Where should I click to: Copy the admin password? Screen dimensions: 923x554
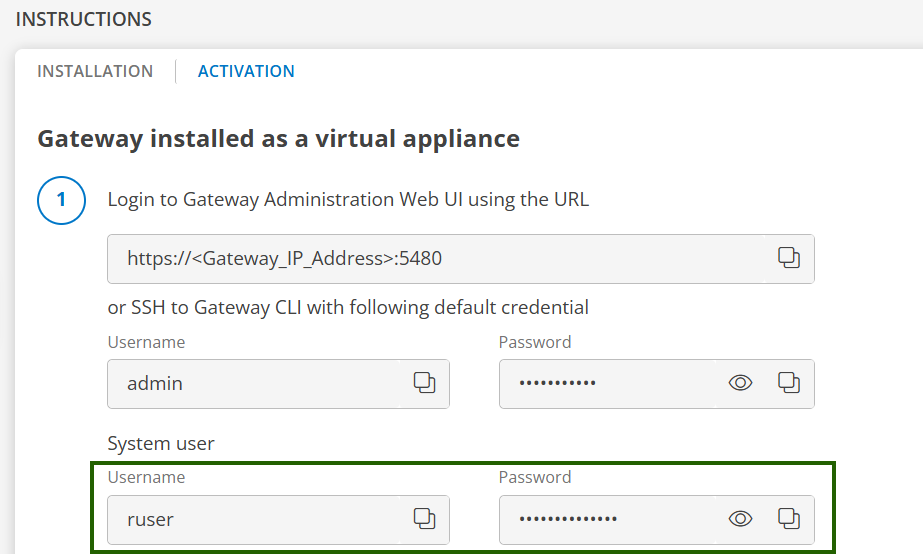[789, 382]
